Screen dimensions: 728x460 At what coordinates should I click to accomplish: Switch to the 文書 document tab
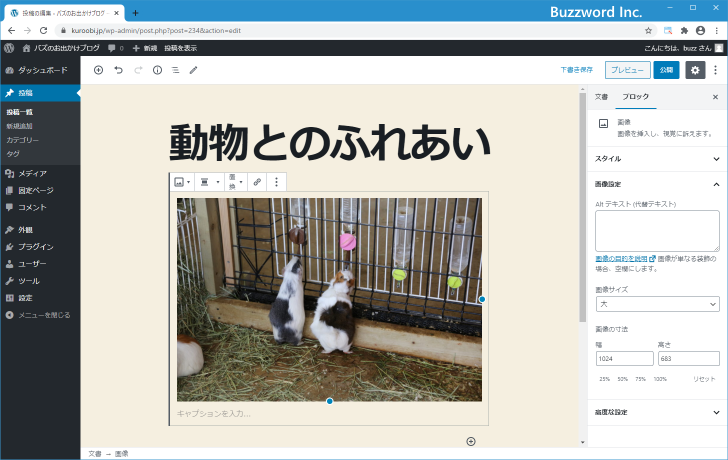(601, 97)
